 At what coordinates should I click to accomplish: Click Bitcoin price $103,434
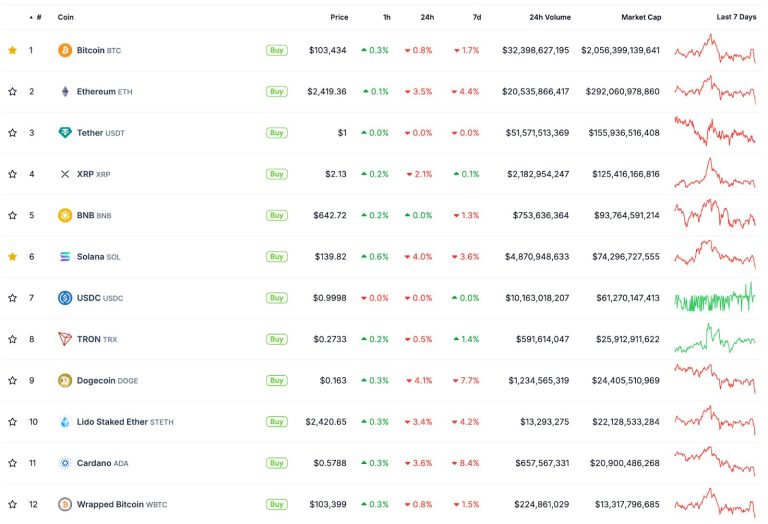(x=328, y=50)
